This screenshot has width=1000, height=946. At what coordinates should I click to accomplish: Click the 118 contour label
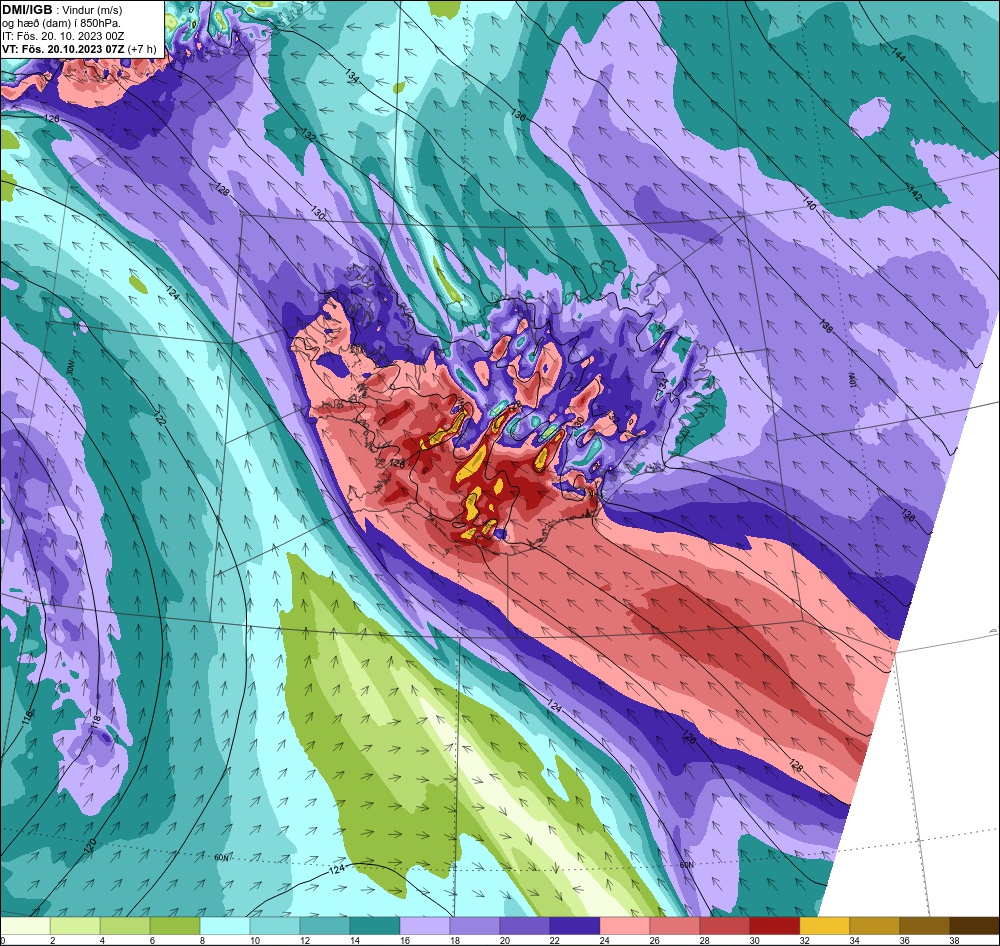point(96,721)
